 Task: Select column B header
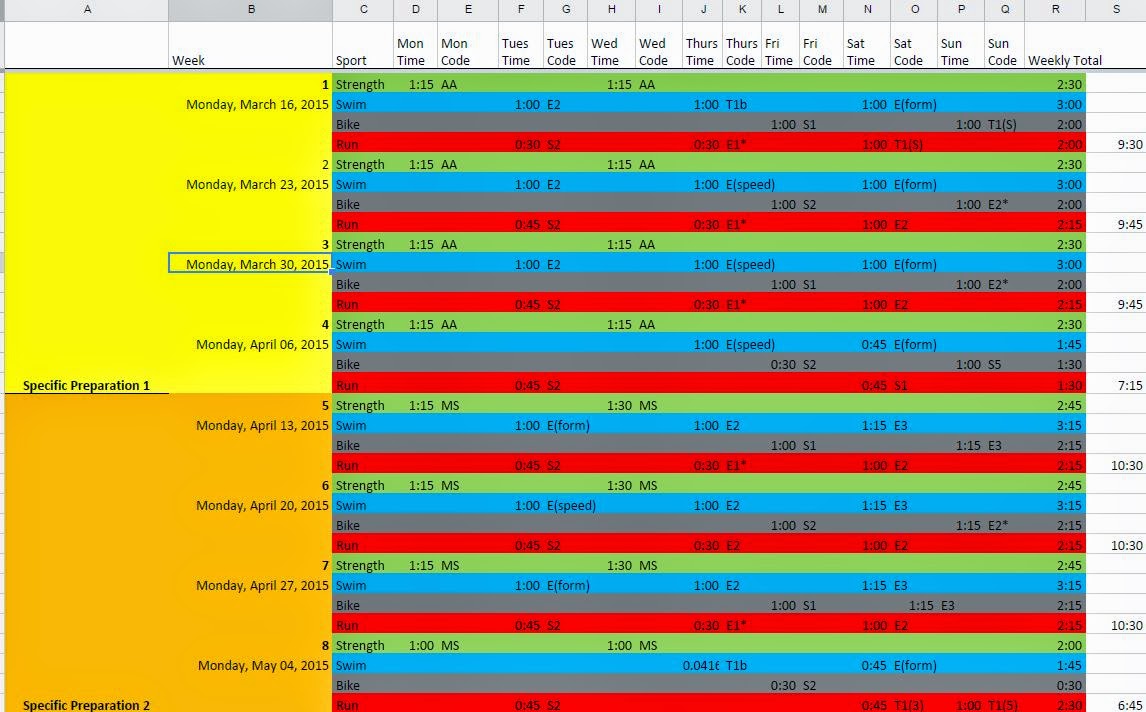[x=251, y=10]
